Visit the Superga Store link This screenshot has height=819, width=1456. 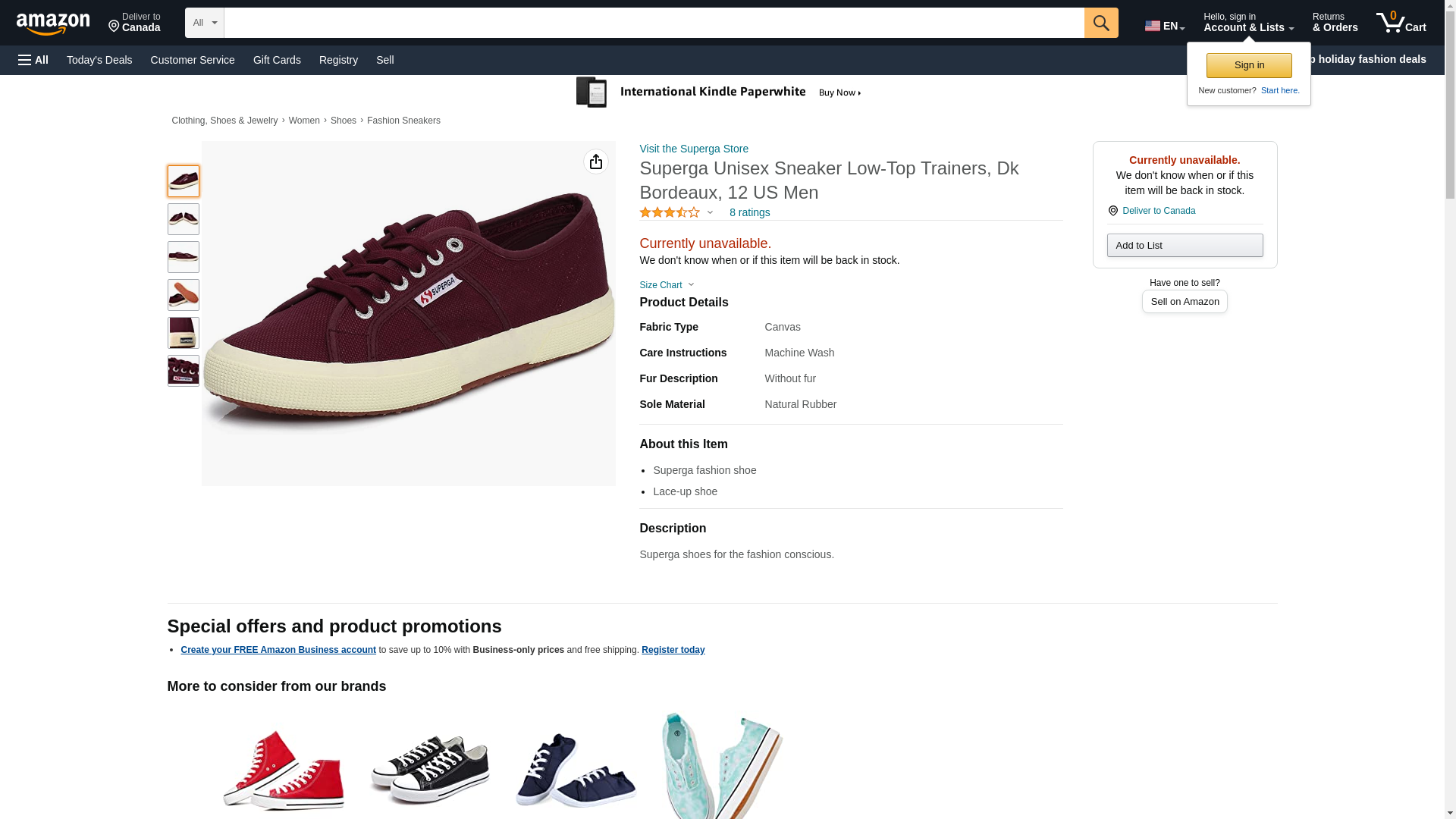pyautogui.click(x=694, y=149)
